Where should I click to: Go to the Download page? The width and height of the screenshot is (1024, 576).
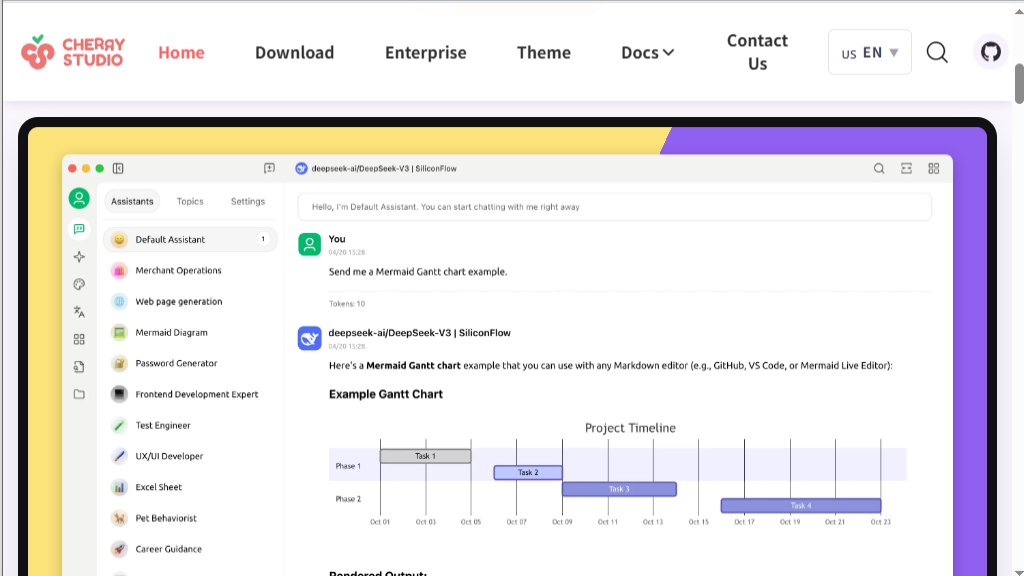tap(294, 52)
